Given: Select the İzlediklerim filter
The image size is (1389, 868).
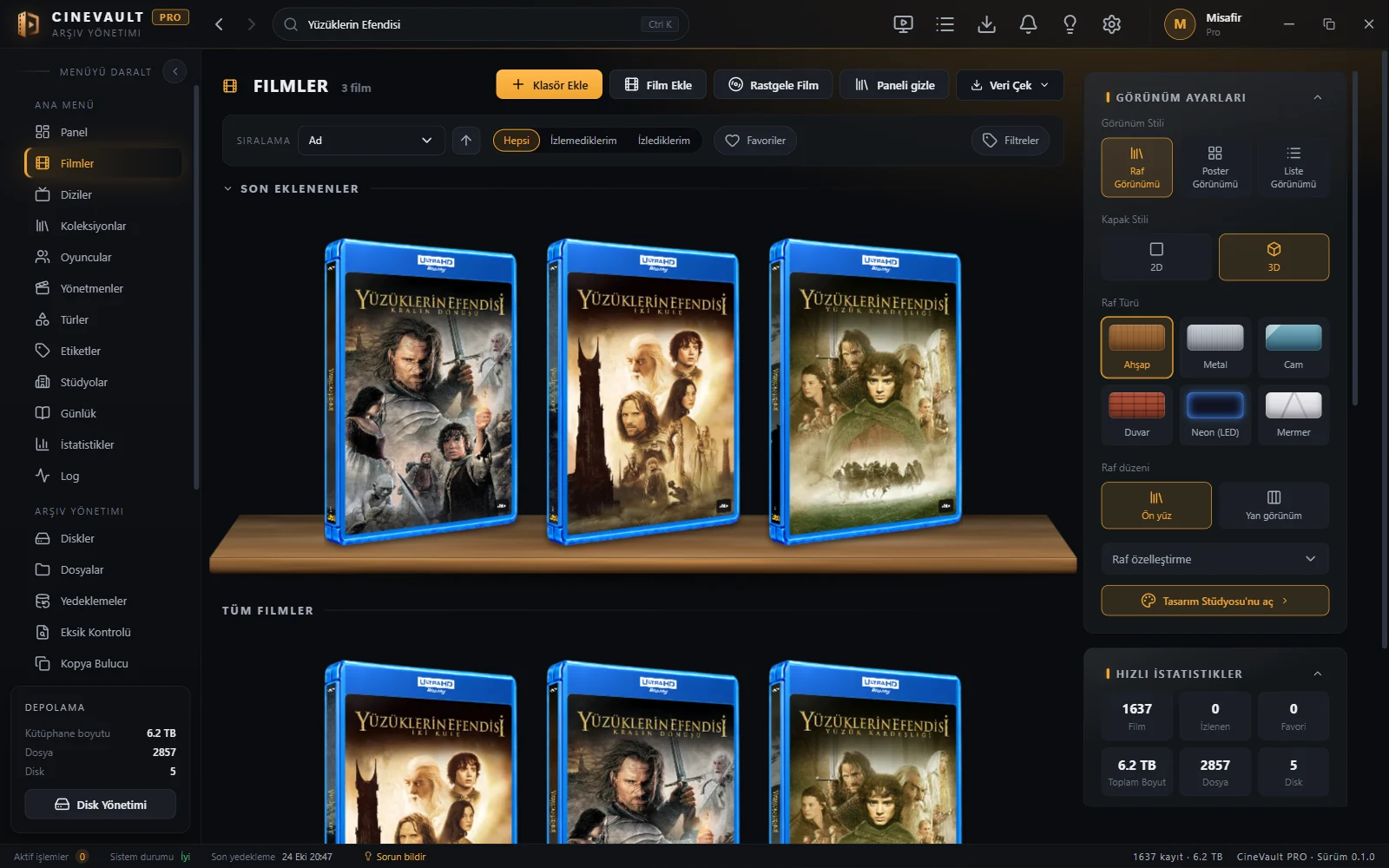Looking at the screenshot, I should click(664, 141).
